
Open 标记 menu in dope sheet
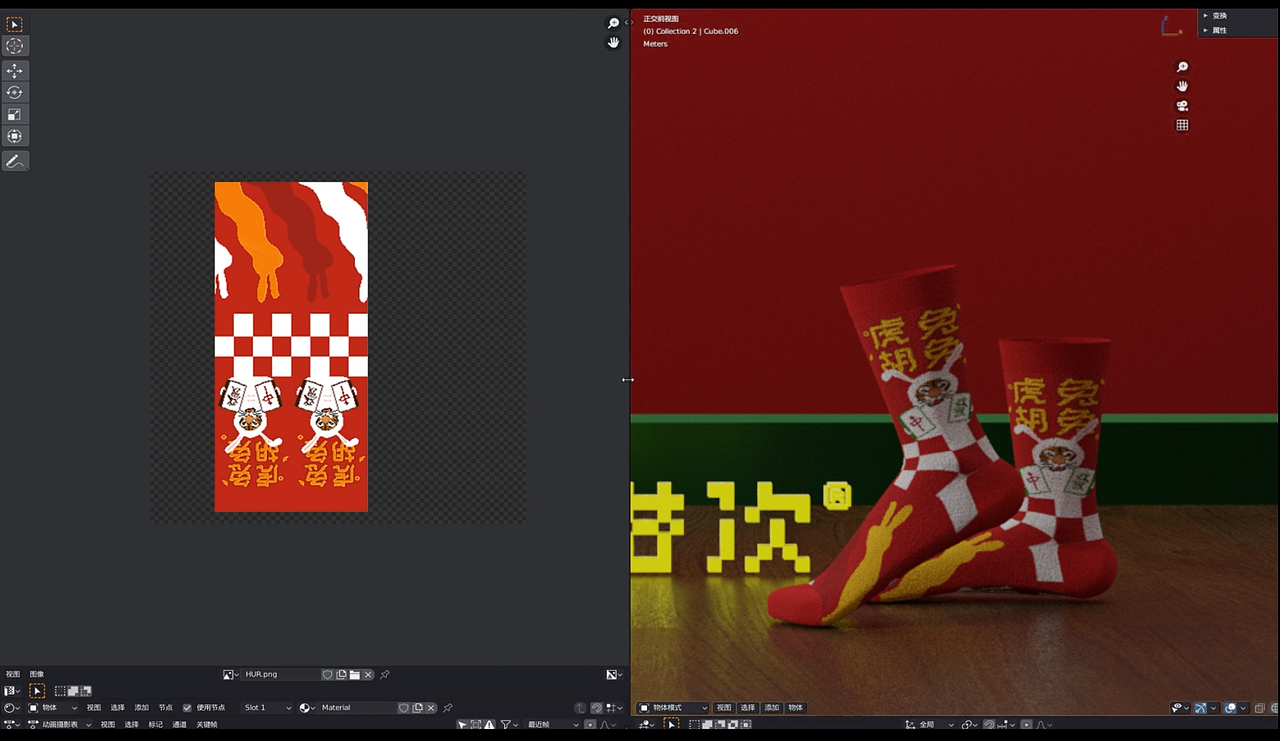coord(155,725)
